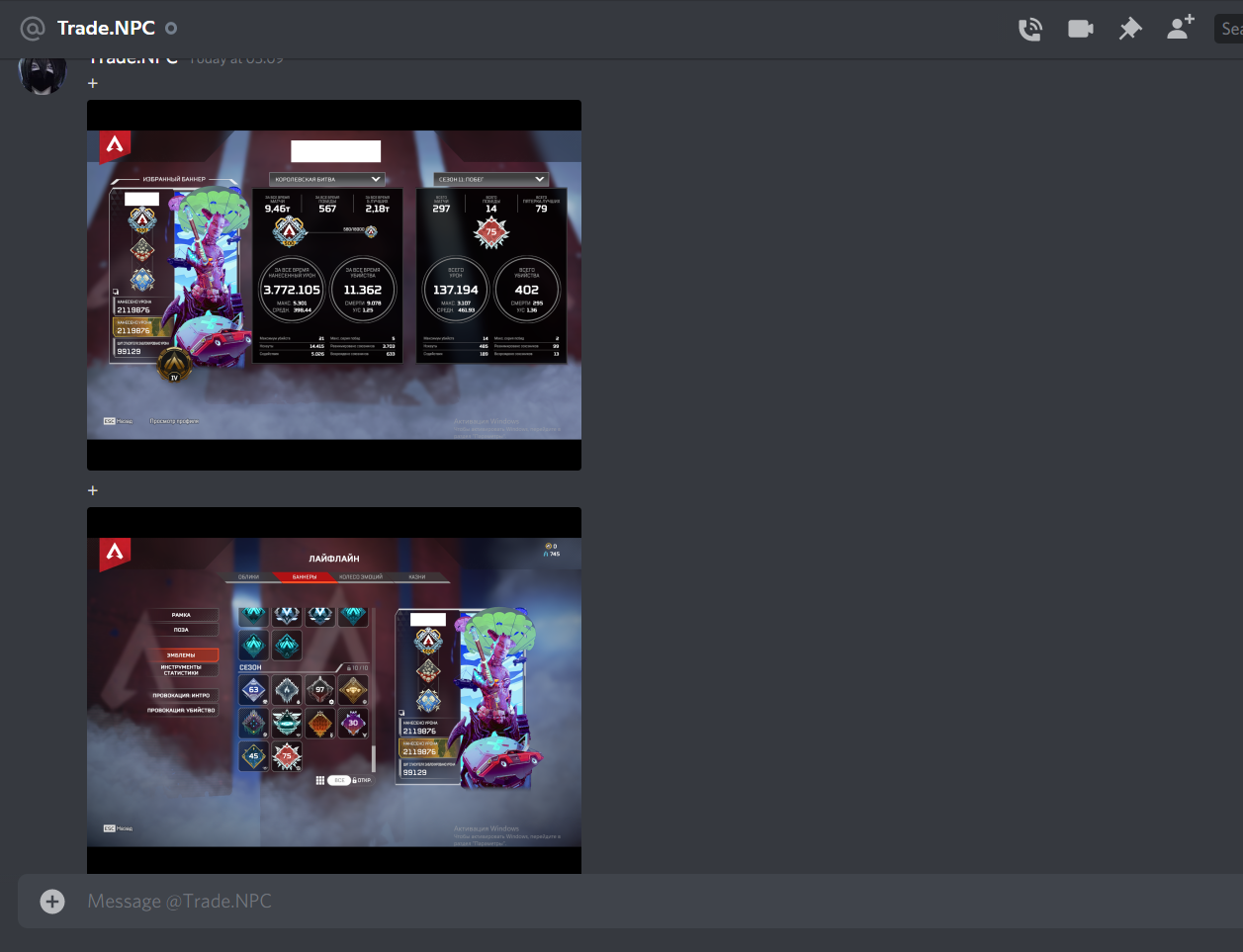The height and width of the screenshot is (952, 1243).
Task: Open the Lifeline banners screenshot attachment
Action: pyautogui.click(x=334, y=690)
